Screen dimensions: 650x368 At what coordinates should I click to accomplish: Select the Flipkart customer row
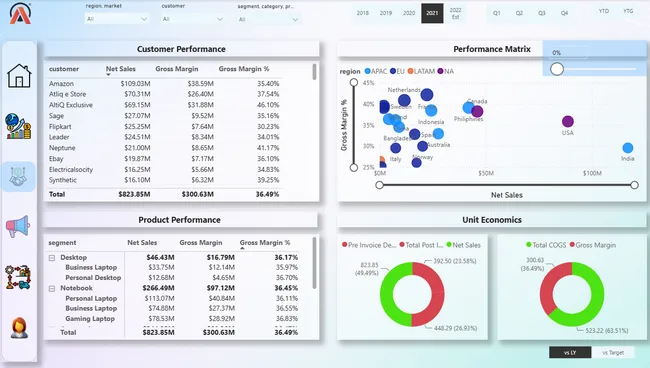164,127
